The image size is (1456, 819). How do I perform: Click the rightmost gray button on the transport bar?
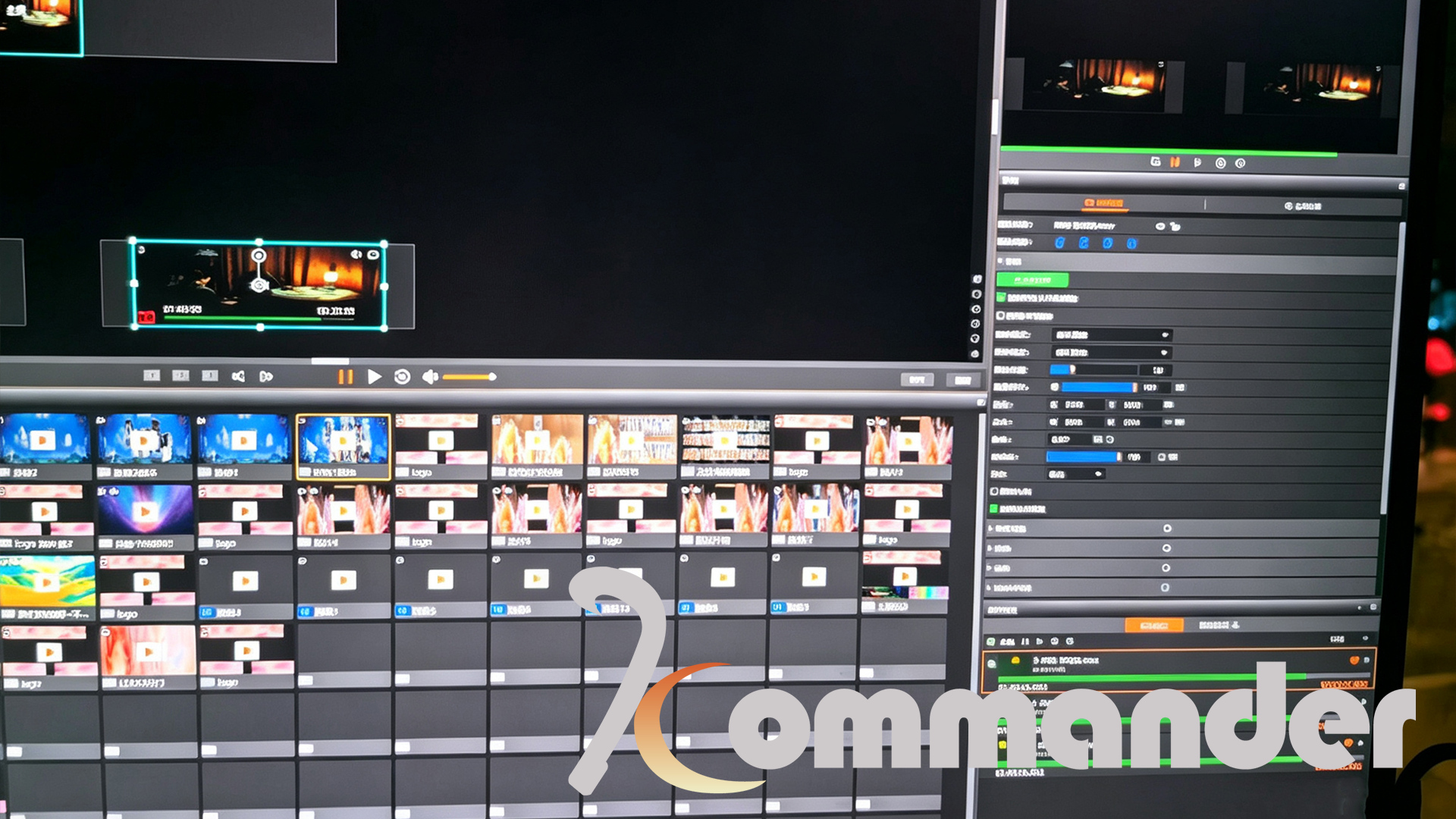point(963,380)
